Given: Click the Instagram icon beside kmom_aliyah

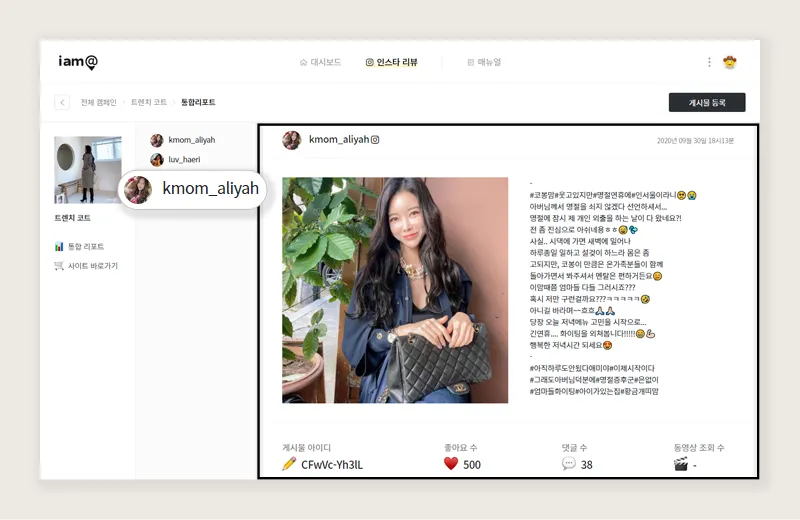Looking at the screenshot, I should 375,139.
